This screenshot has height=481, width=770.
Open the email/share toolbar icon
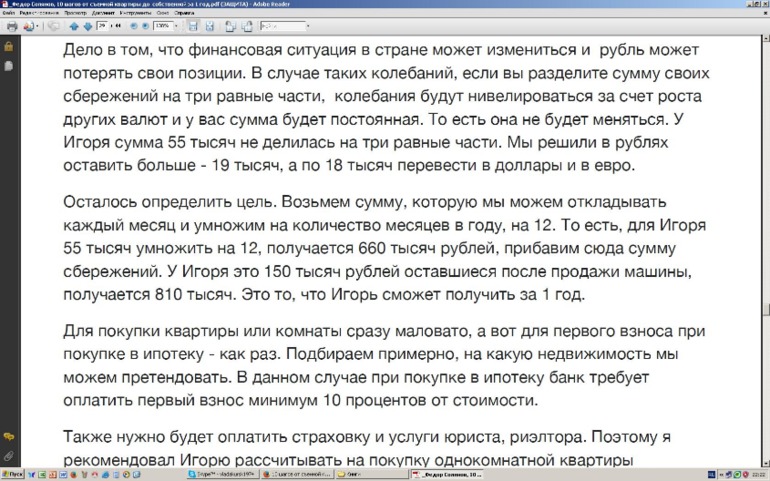tap(28, 26)
